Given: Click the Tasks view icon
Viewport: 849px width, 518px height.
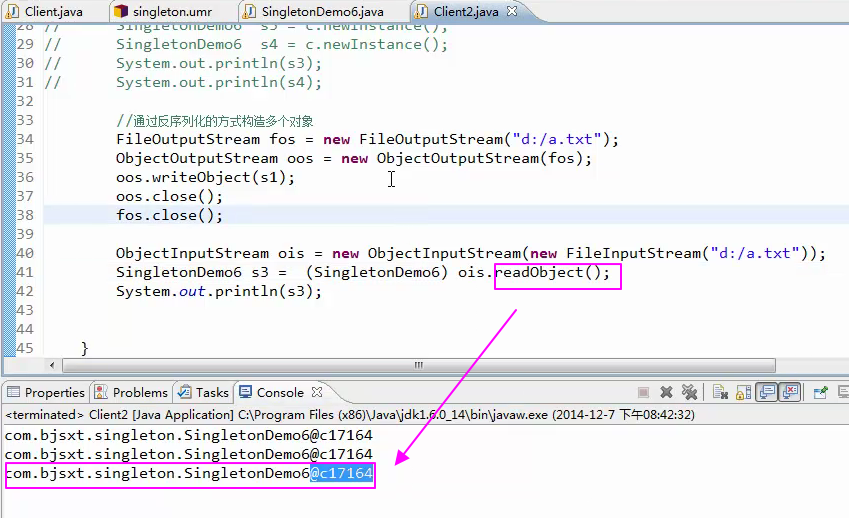Looking at the screenshot, I should pos(185,392).
